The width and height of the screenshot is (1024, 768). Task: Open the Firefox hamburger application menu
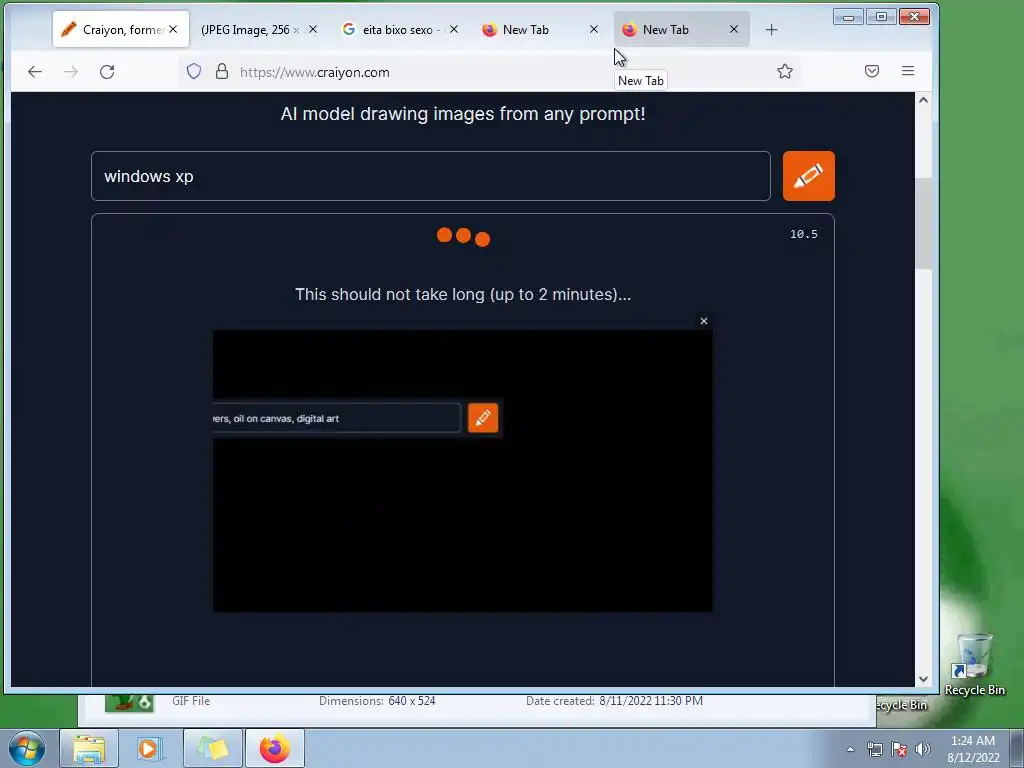pos(908,71)
